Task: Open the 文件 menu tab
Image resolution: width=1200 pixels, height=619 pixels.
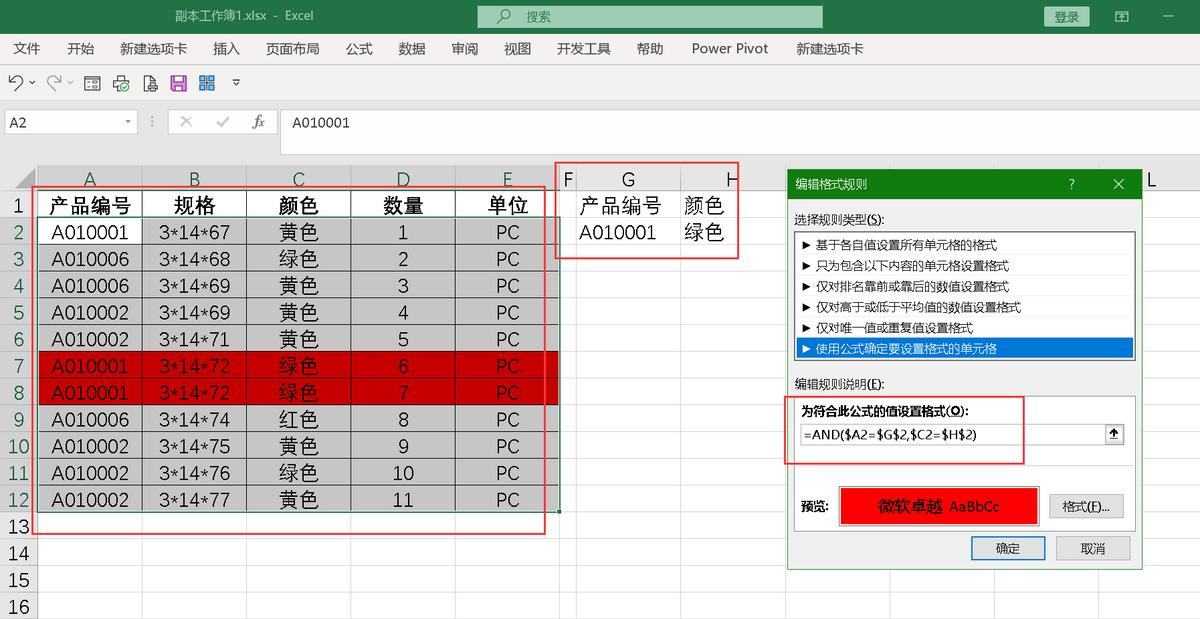Action: tap(27, 49)
